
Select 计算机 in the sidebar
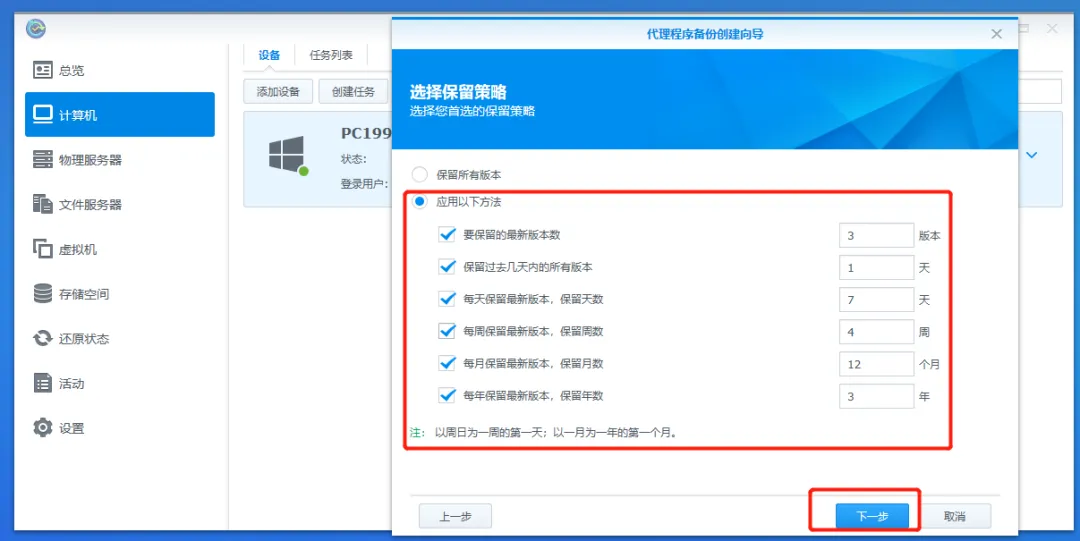119,114
